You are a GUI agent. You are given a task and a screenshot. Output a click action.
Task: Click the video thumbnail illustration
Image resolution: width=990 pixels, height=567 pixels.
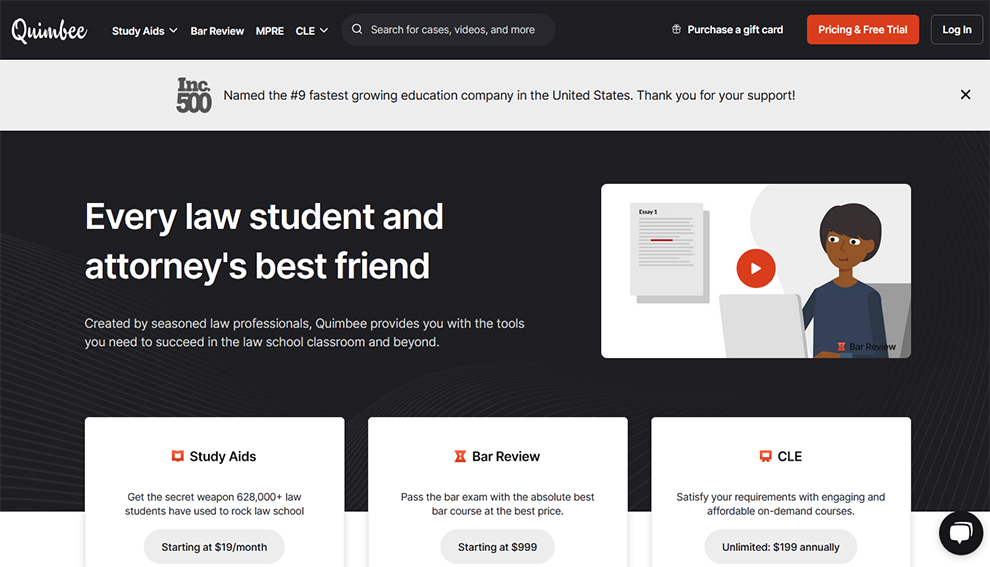pyautogui.click(x=756, y=271)
